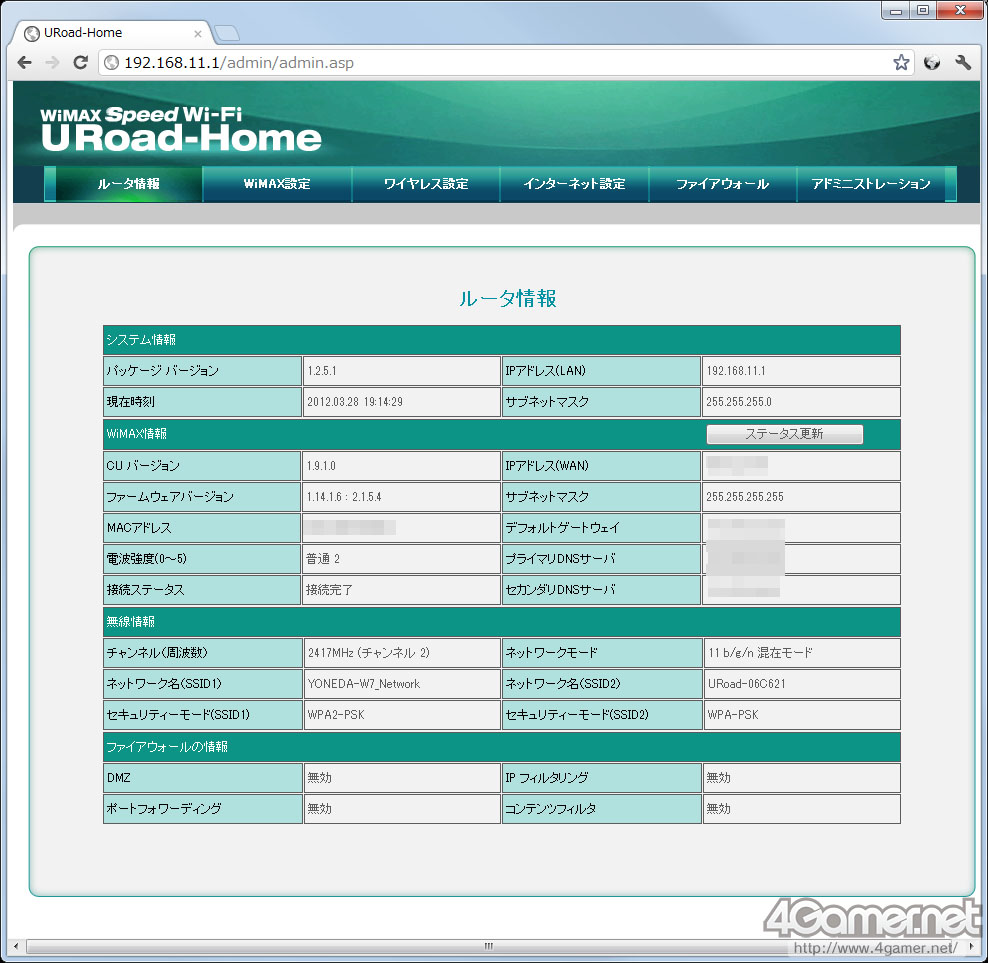Click the signal strength value 普通 2
This screenshot has height=963, width=988.
(x=323, y=558)
